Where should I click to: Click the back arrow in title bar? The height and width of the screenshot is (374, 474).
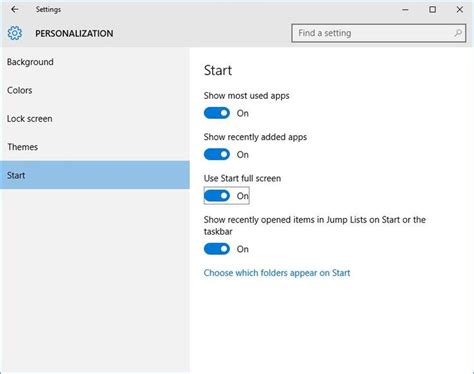click(x=14, y=9)
